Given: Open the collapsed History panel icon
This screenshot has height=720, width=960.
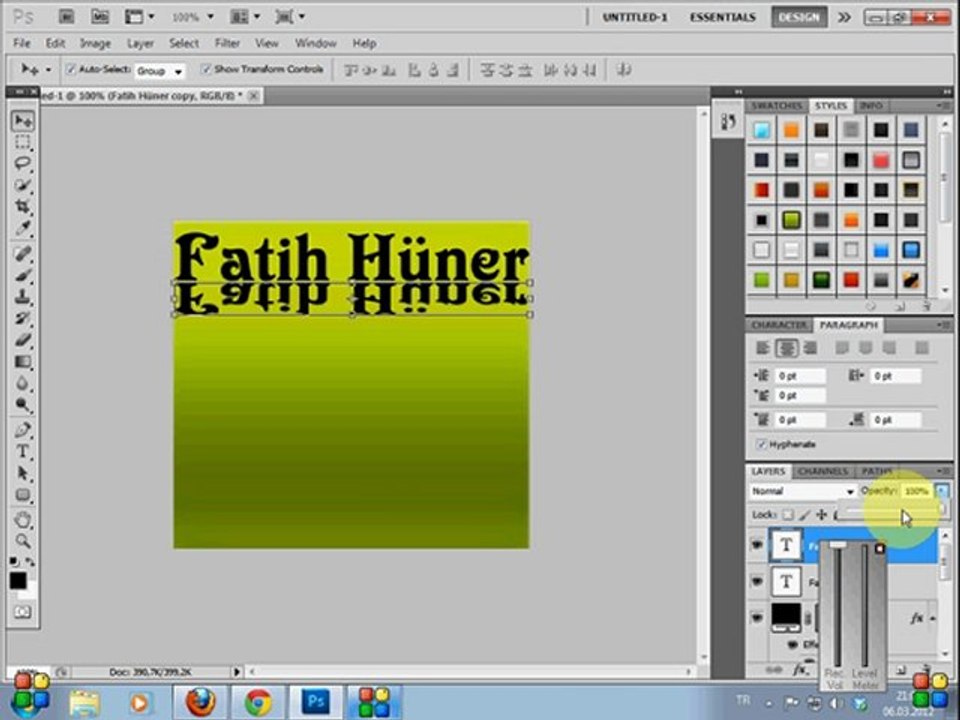Looking at the screenshot, I should [728, 121].
